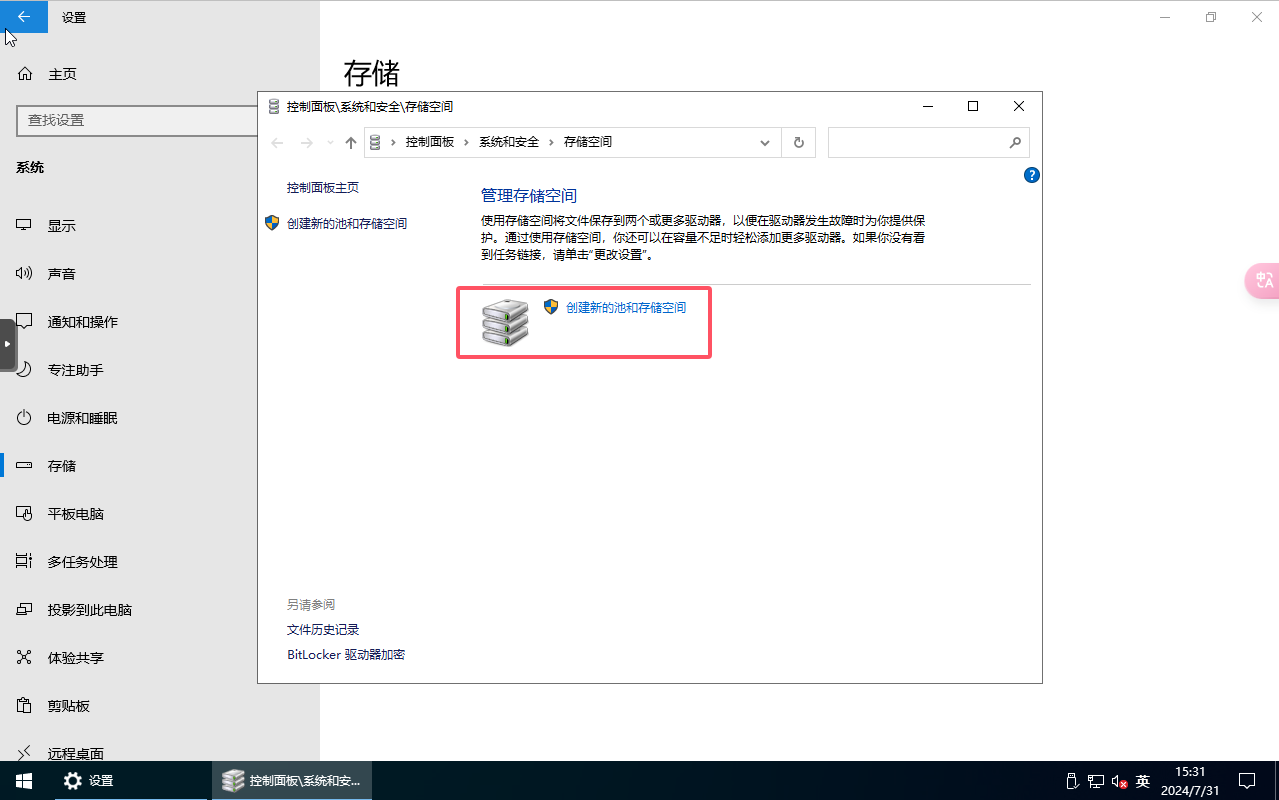This screenshot has height=800, width=1279.
Task: Open Windows Start menu
Action: pos(23,780)
